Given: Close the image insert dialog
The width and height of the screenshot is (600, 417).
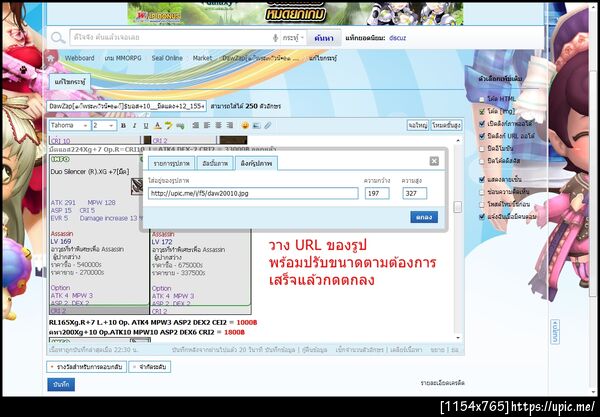Looking at the screenshot, I should pos(434,161).
